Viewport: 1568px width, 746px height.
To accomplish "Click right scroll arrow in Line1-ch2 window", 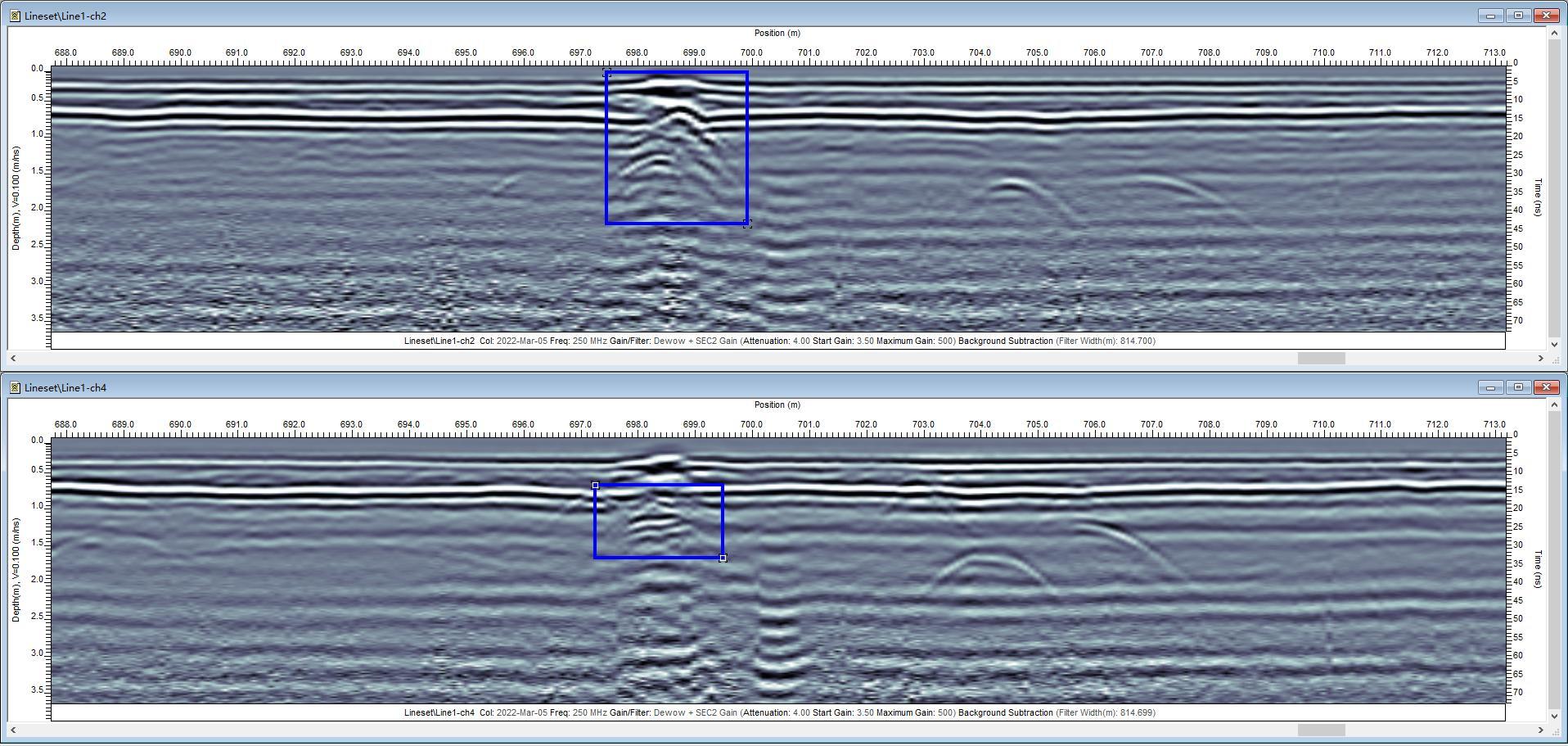I will point(1541,358).
